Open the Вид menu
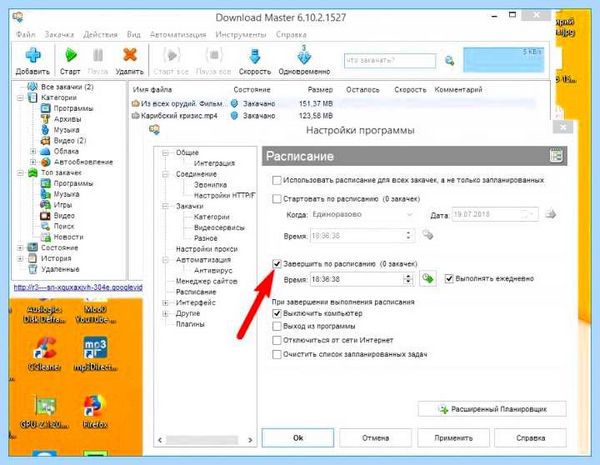 tap(134, 34)
